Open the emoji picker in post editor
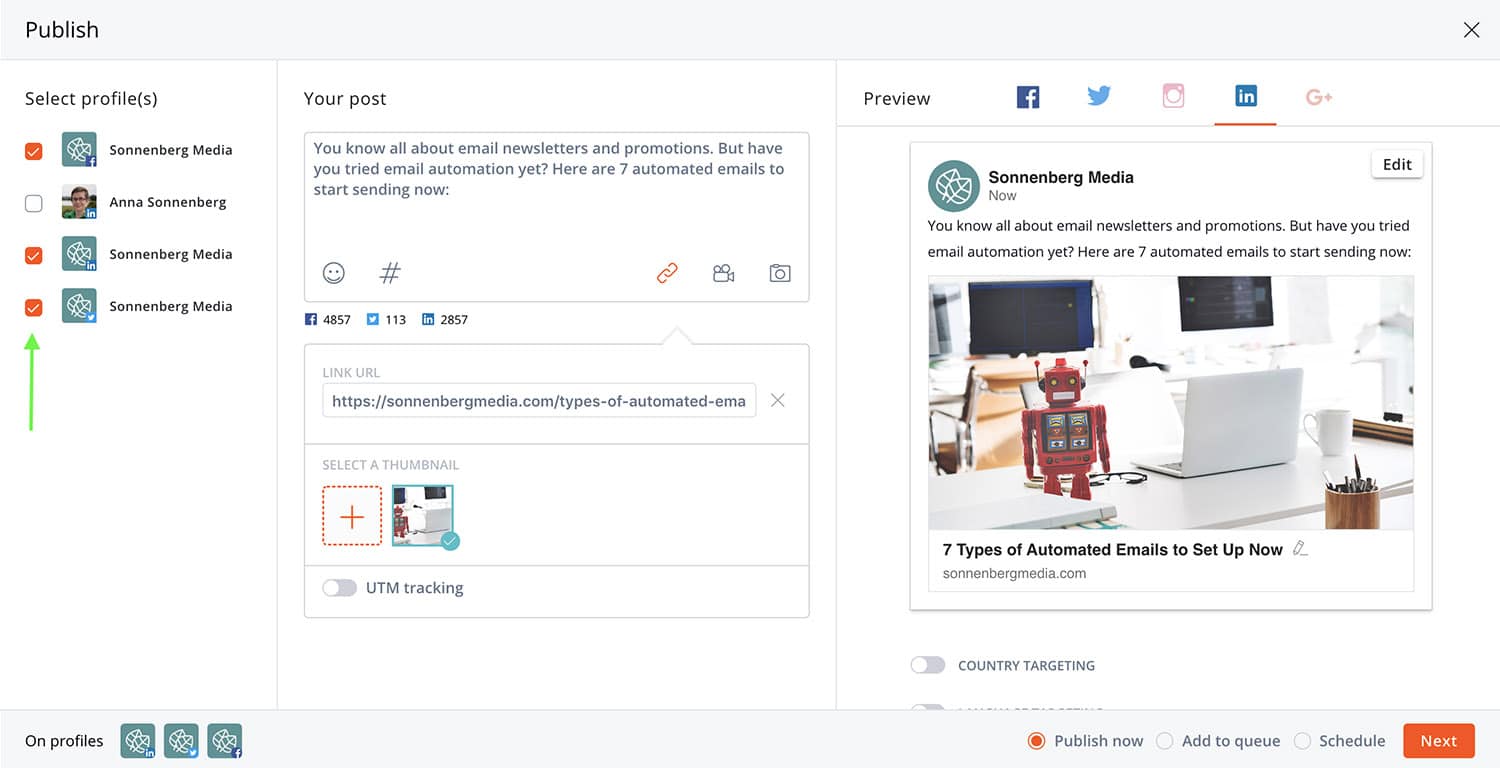1500x768 pixels. pos(333,273)
